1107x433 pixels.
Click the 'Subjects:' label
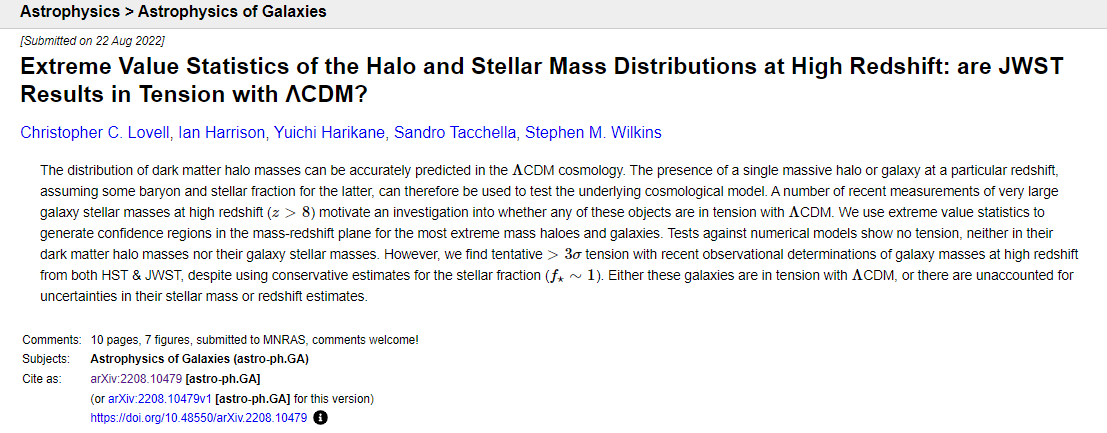(46, 358)
